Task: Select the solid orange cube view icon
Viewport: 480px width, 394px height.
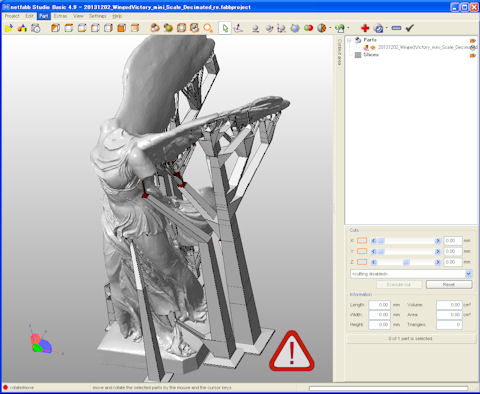Action: [121, 28]
